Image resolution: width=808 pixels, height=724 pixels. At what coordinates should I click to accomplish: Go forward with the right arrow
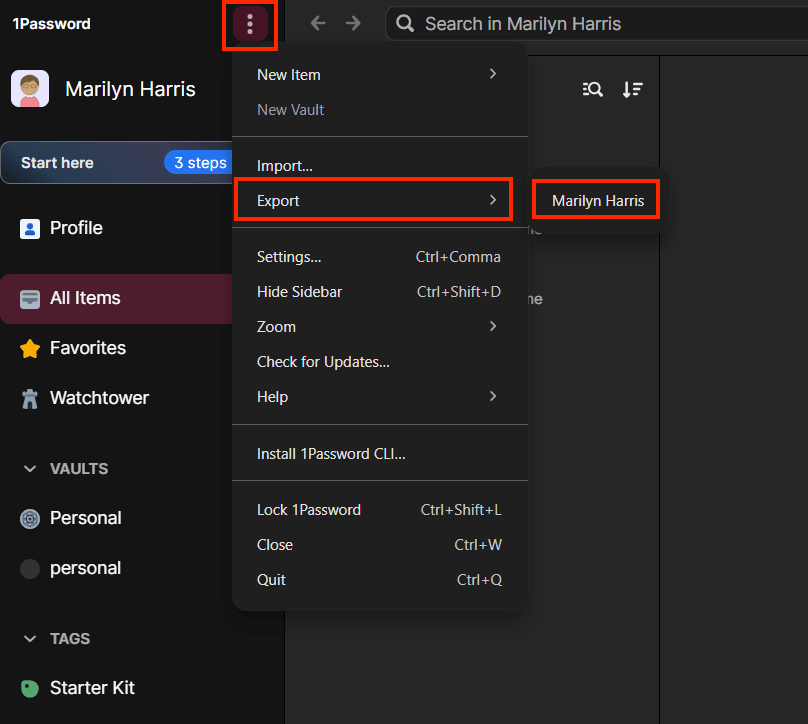click(x=353, y=23)
